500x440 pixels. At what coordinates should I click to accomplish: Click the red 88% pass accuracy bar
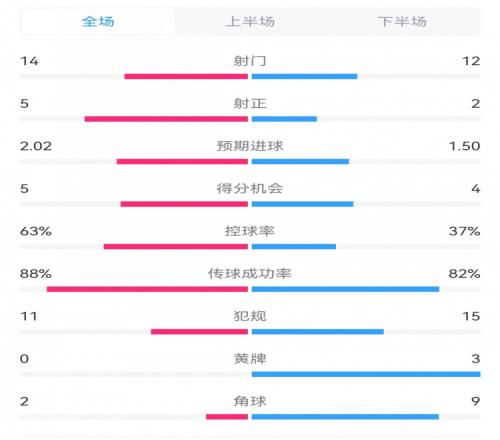coord(147,289)
